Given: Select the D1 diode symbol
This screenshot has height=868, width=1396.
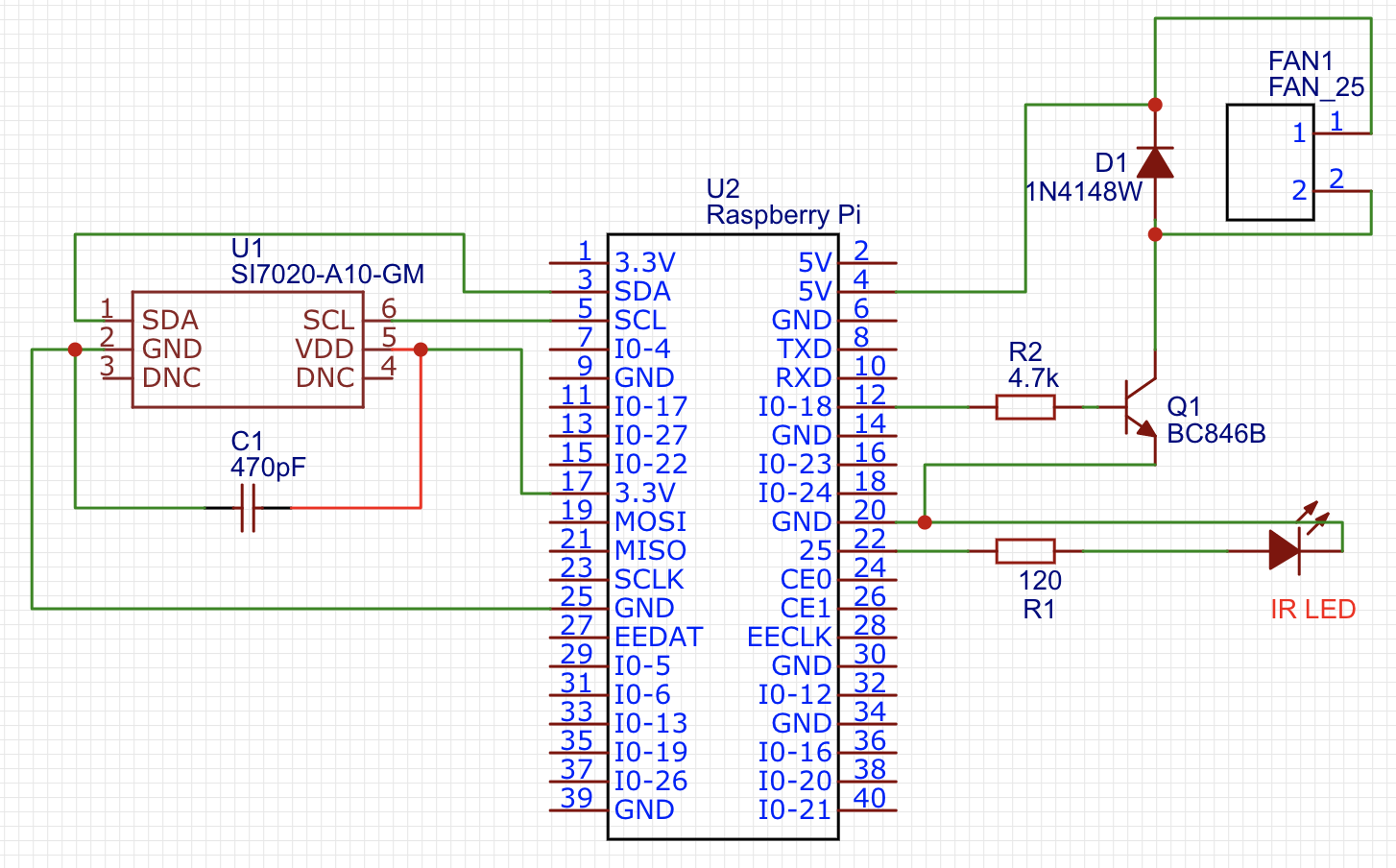Looking at the screenshot, I should click(x=1155, y=163).
